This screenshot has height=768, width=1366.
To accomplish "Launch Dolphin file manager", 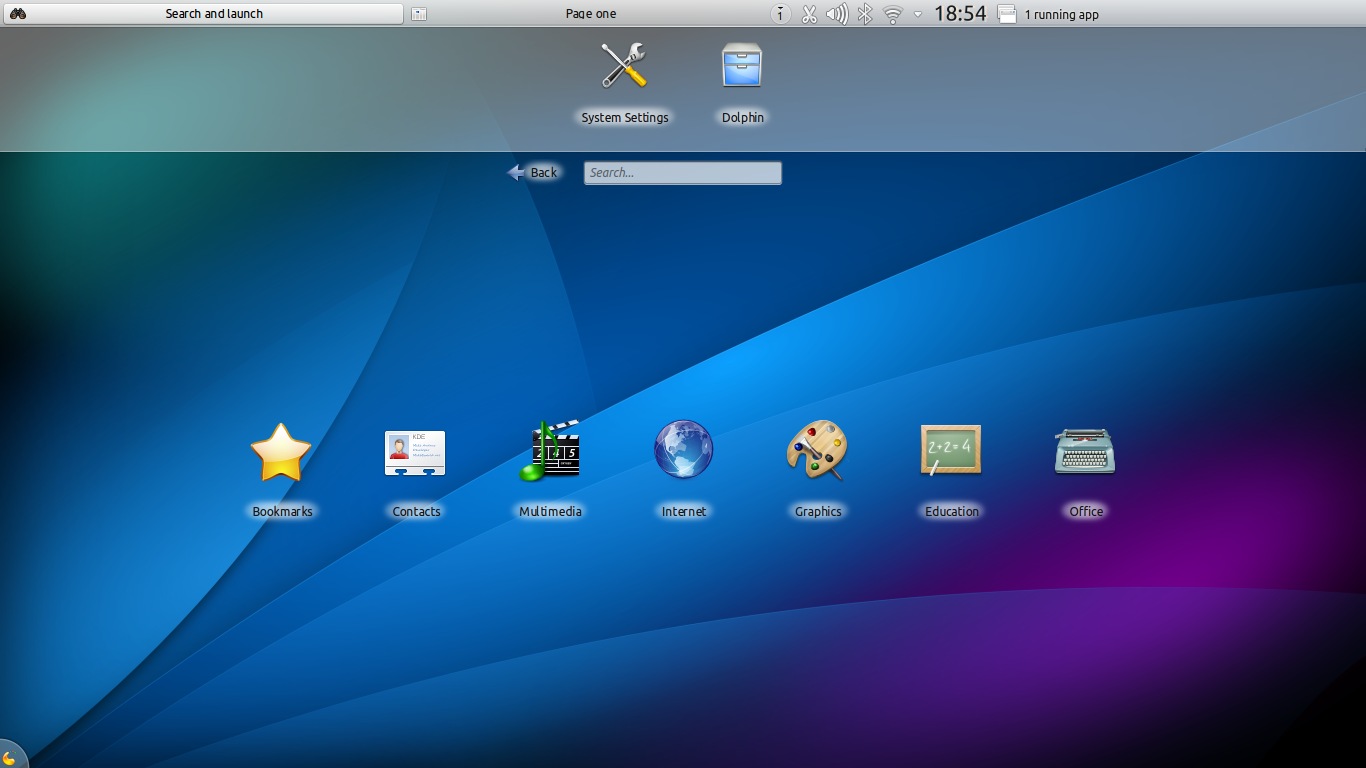I will [x=742, y=67].
